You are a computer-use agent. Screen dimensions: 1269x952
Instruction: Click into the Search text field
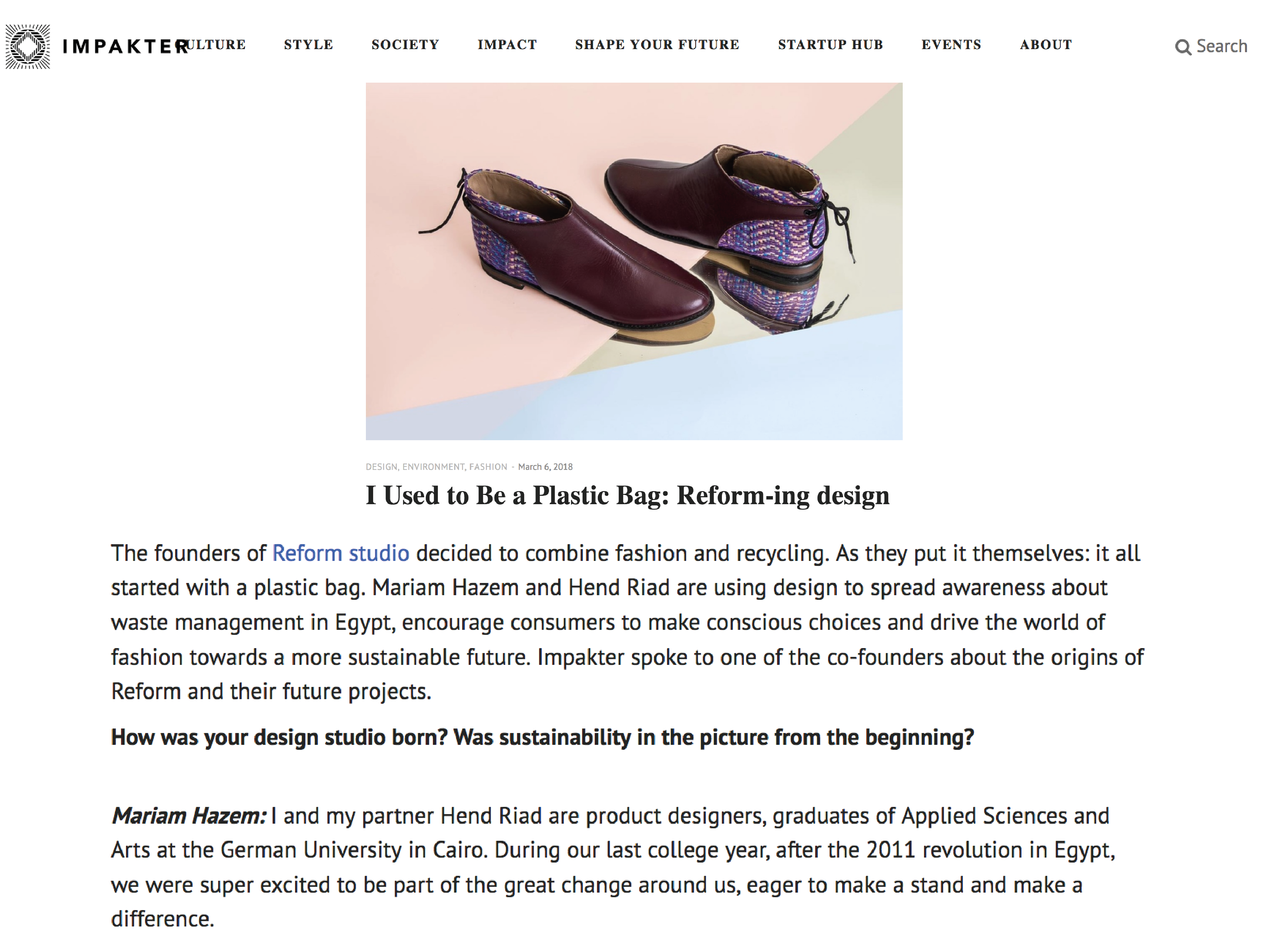click(x=1221, y=46)
